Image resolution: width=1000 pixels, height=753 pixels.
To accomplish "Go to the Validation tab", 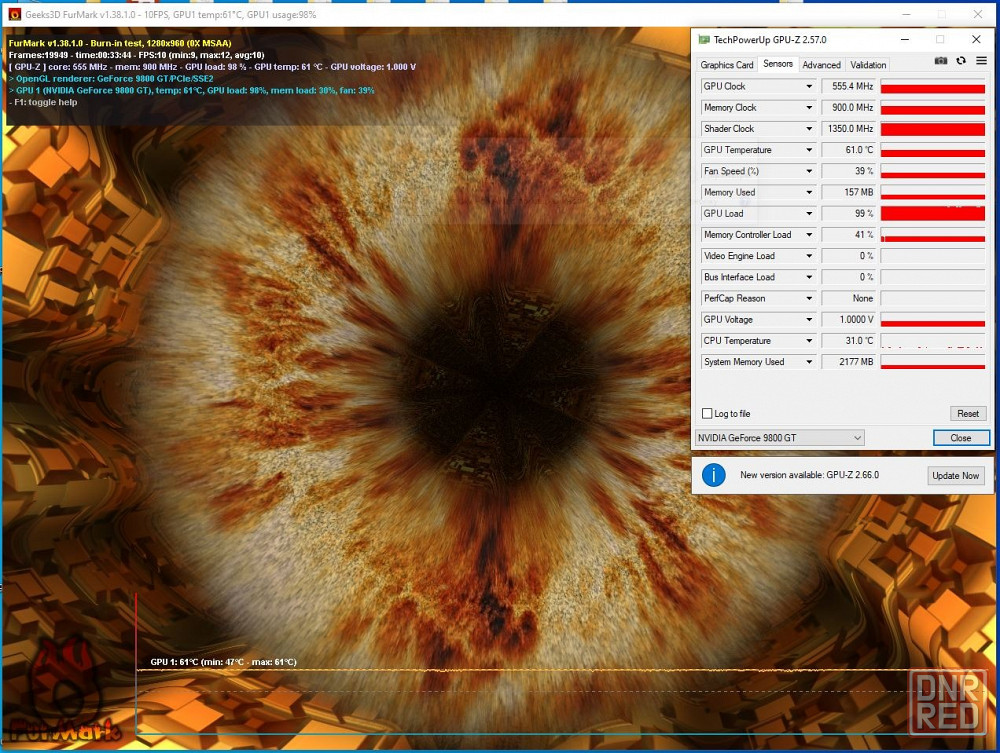I will click(867, 64).
